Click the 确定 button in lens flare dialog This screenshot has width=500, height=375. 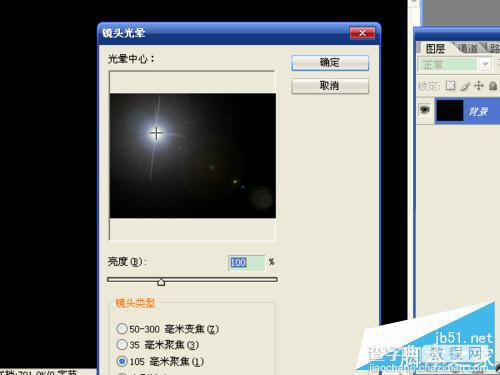(330, 63)
